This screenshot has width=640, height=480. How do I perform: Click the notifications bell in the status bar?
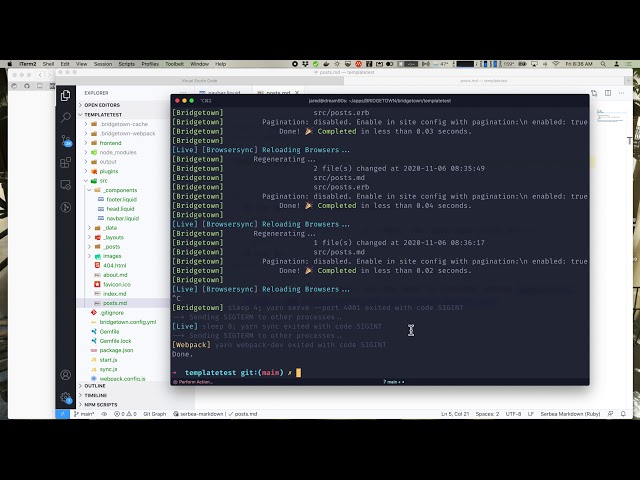(623, 414)
